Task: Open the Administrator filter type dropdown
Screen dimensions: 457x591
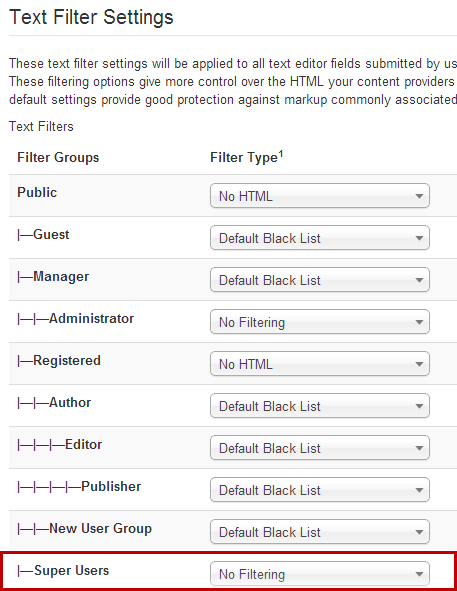Action: point(320,322)
